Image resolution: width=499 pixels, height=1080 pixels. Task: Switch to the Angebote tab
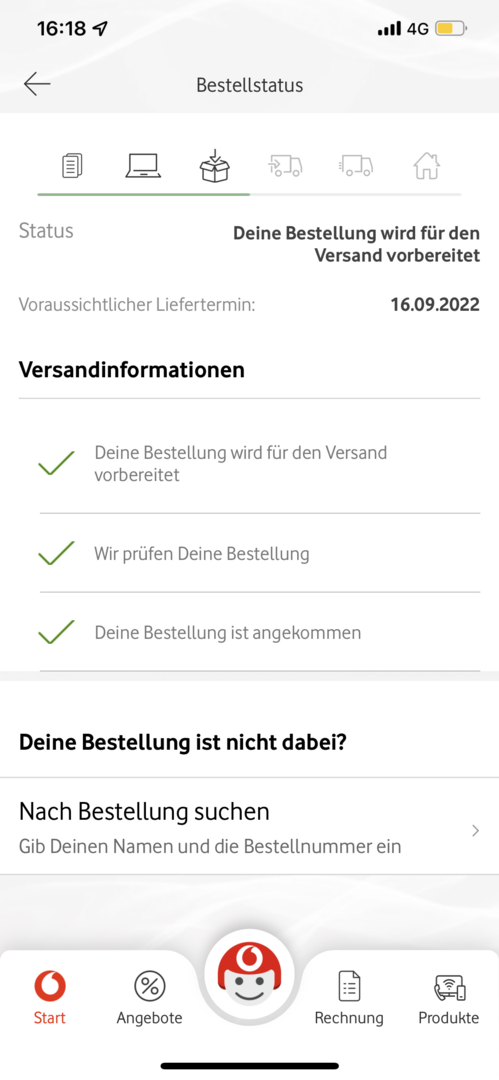tap(150, 996)
